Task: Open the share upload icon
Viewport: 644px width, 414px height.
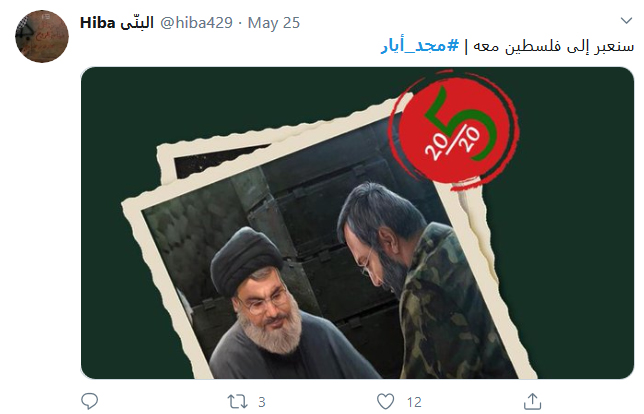Action: [532, 401]
